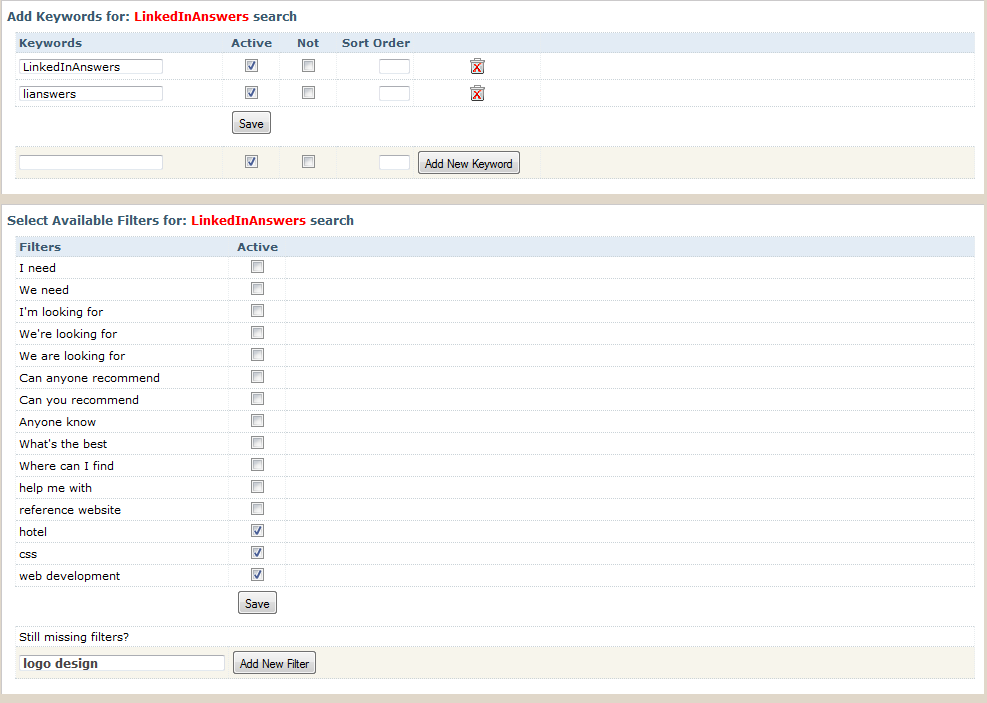The width and height of the screenshot is (987, 703).
Task: Click Add New Filter button
Action: (x=274, y=663)
